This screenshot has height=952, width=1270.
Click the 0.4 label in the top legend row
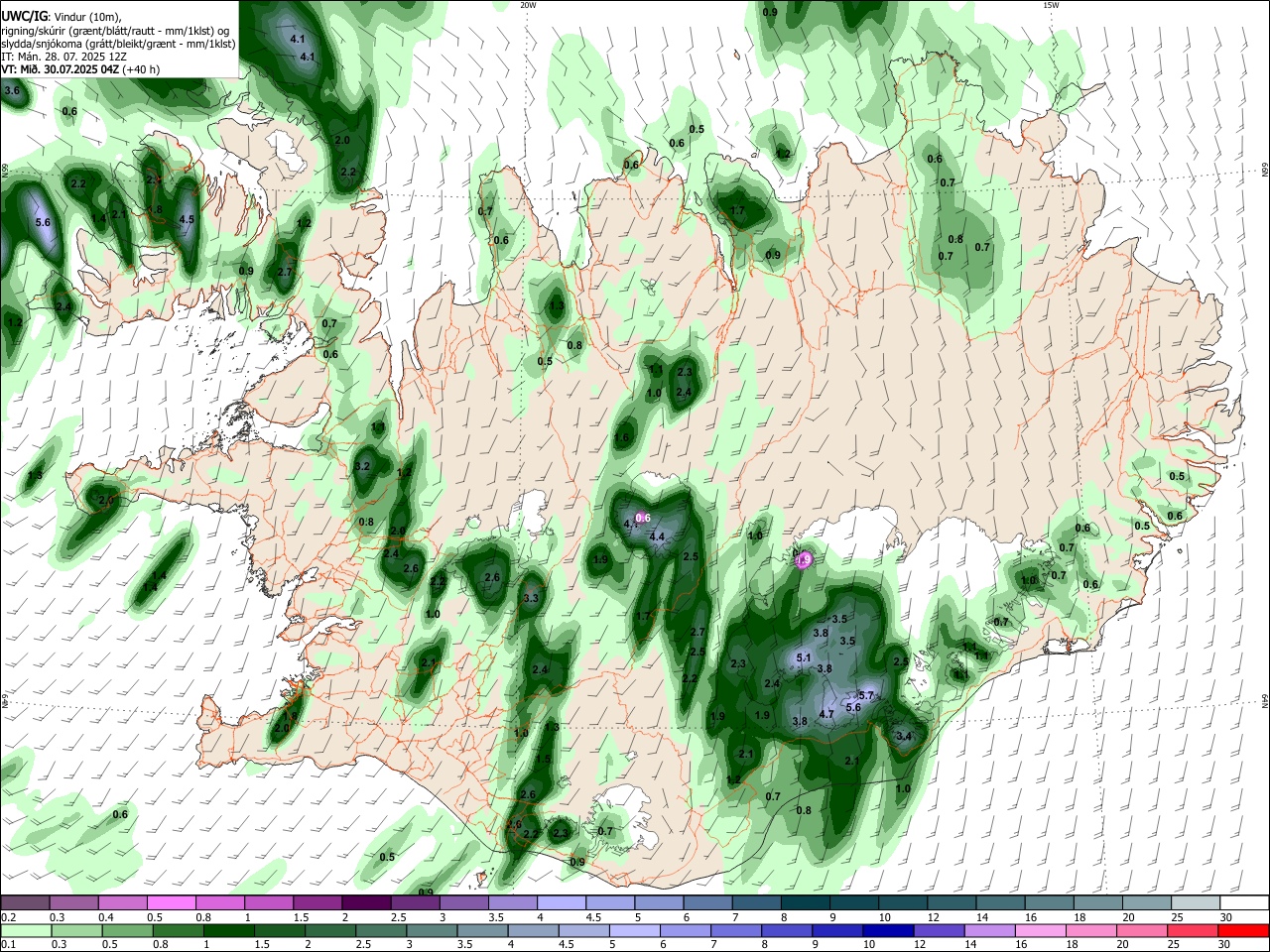(106, 917)
